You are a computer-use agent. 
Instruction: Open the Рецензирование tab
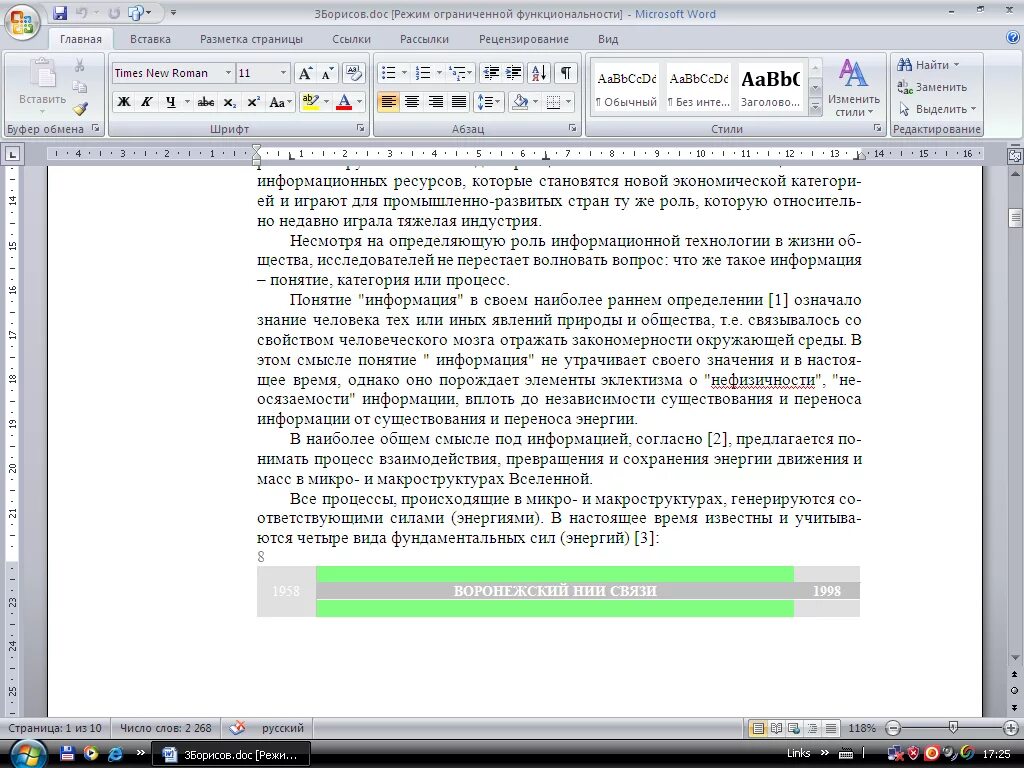pos(524,39)
